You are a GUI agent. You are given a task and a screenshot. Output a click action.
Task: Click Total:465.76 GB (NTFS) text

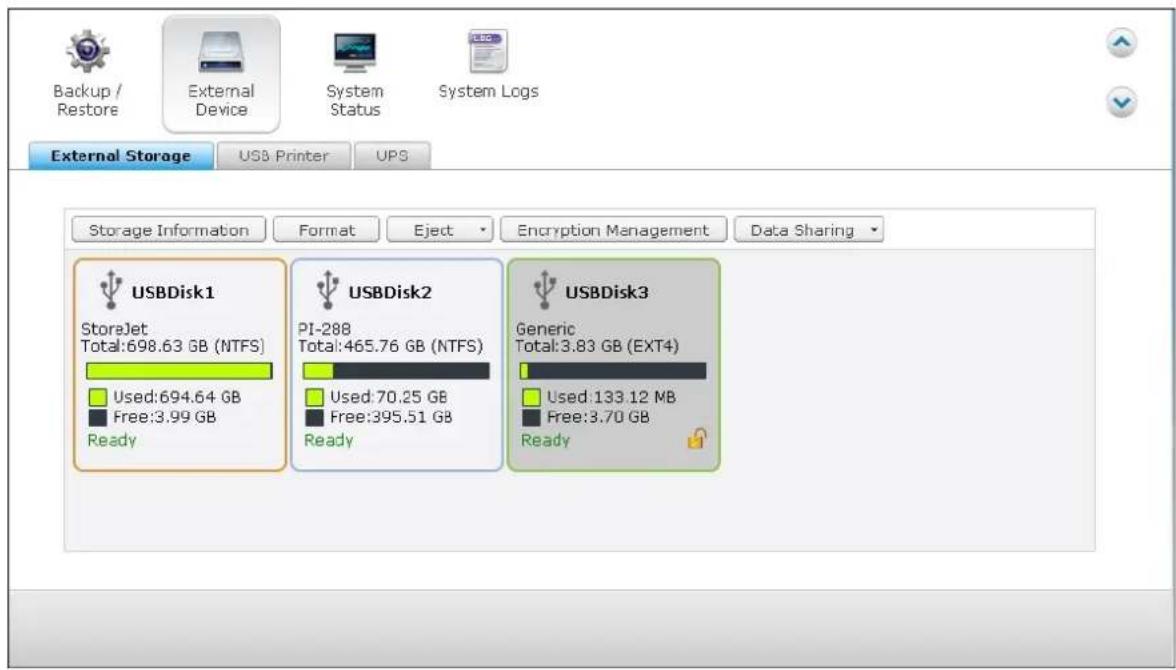pyautogui.click(x=390, y=347)
